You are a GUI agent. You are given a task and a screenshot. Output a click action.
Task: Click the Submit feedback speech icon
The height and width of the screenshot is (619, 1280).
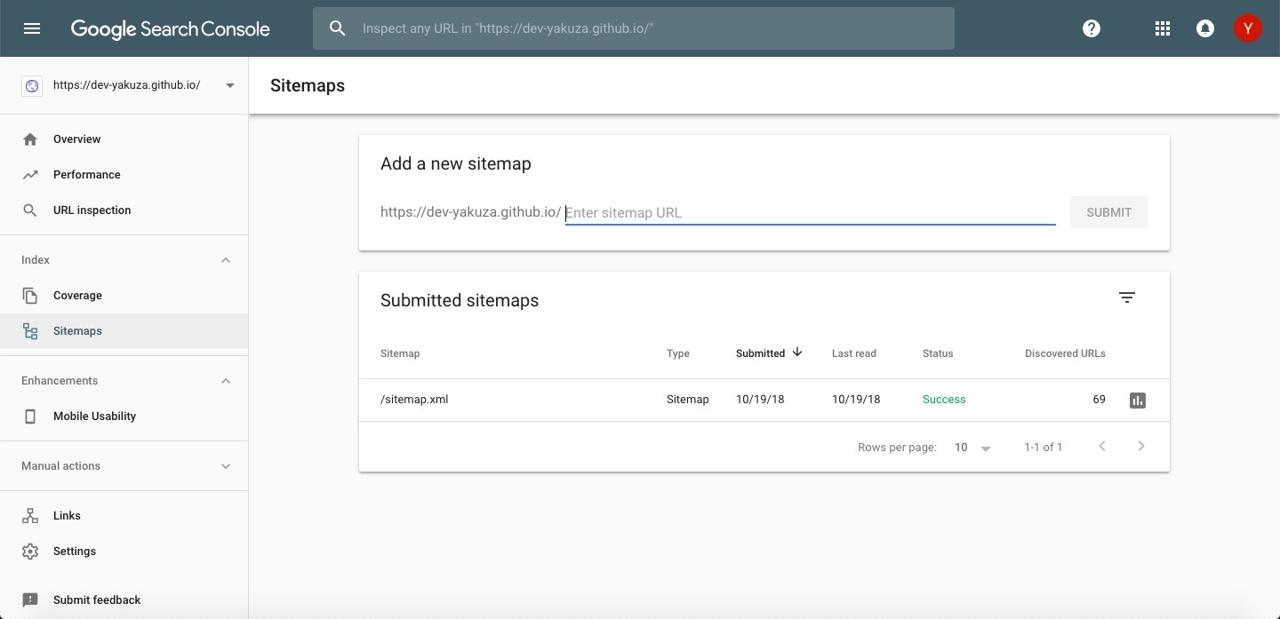coord(30,600)
